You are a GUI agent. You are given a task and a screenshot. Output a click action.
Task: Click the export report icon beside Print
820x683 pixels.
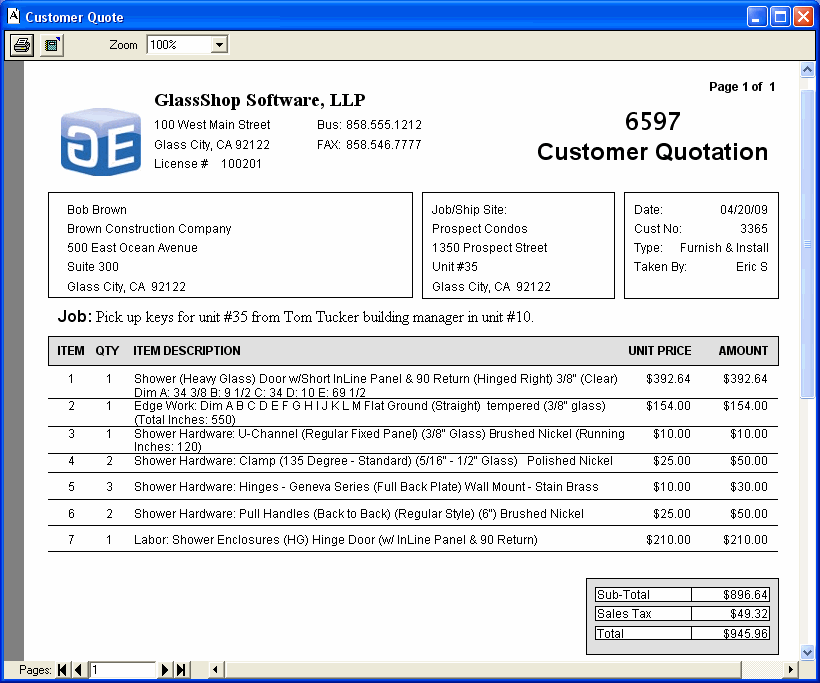pyautogui.click(x=52, y=45)
